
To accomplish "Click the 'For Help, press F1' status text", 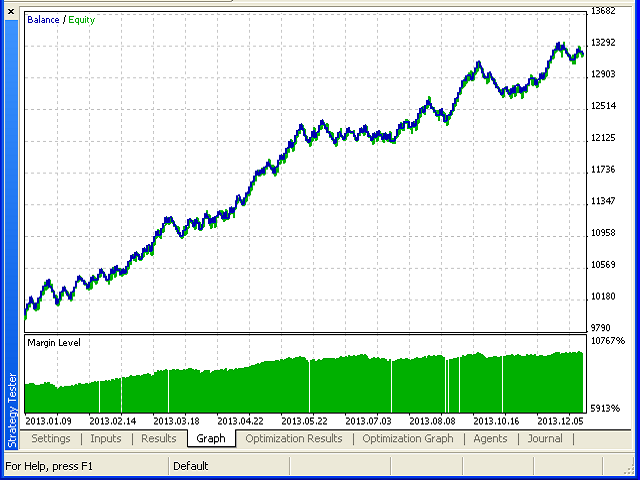I will pyautogui.click(x=49, y=466).
